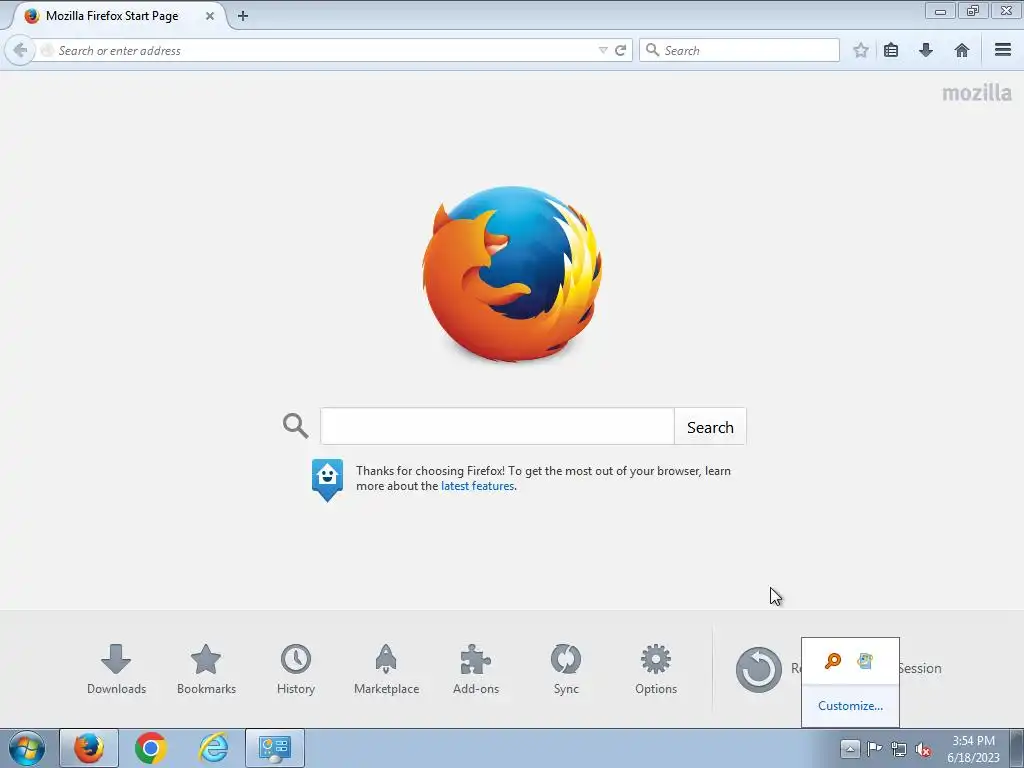
Task: Toggle the show hidden icons tray arrow
Action: pos(850,749)
